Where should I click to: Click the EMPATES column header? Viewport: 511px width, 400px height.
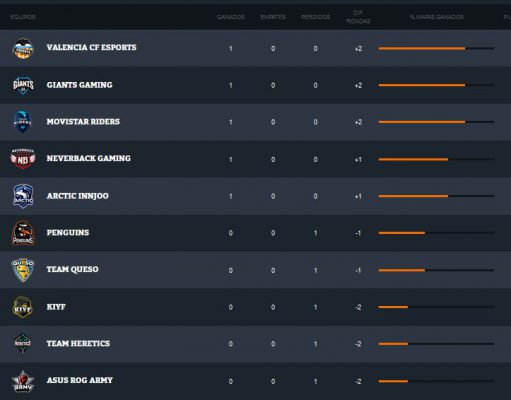(273, 17)
